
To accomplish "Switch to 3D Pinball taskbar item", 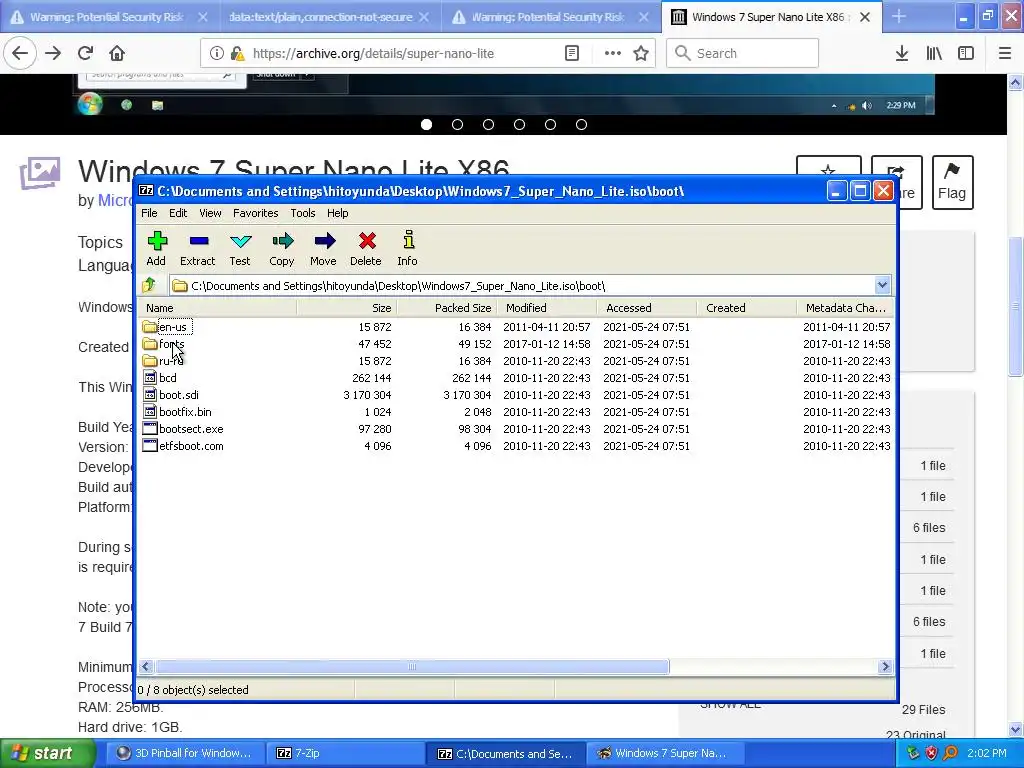I will 184,753.
